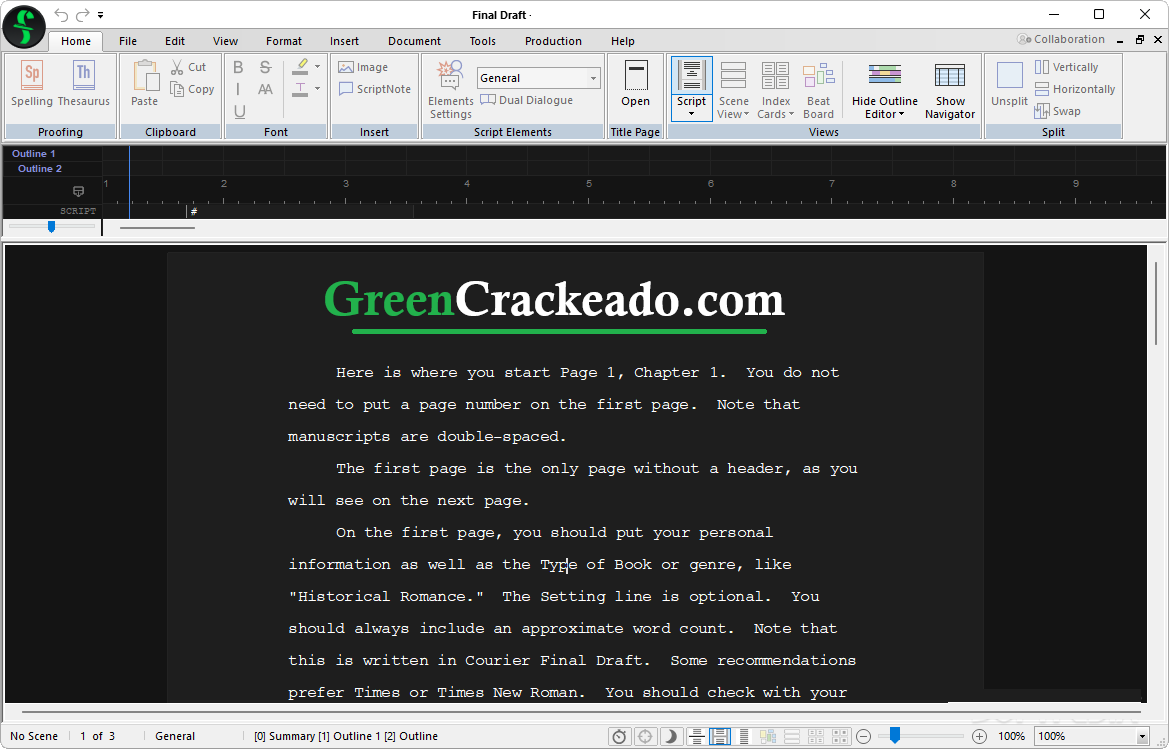Click the Elements Settings icon
The image size is (1169, 749).
(x=449, y=74)
